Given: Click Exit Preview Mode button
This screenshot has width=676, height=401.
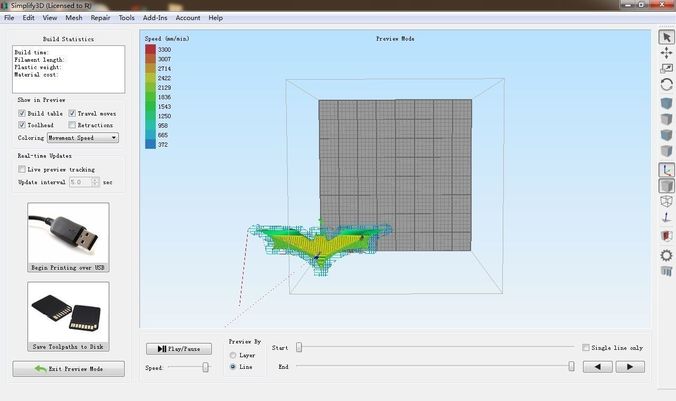Looking at the screenshot, I should (69, 369).
